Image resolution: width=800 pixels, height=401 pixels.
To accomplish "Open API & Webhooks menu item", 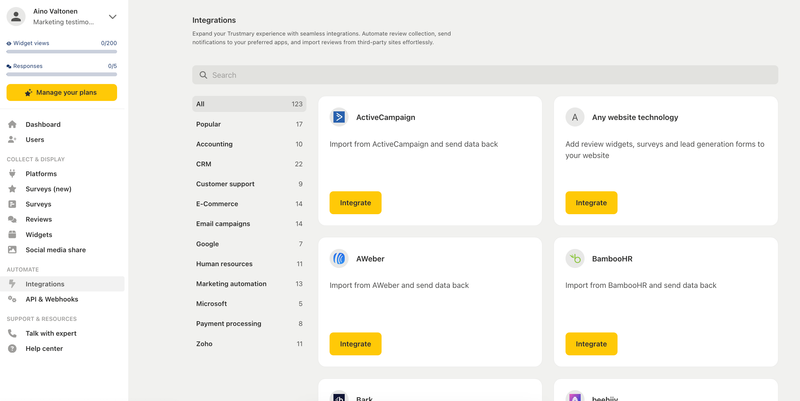I will click(x=51, y=299).
